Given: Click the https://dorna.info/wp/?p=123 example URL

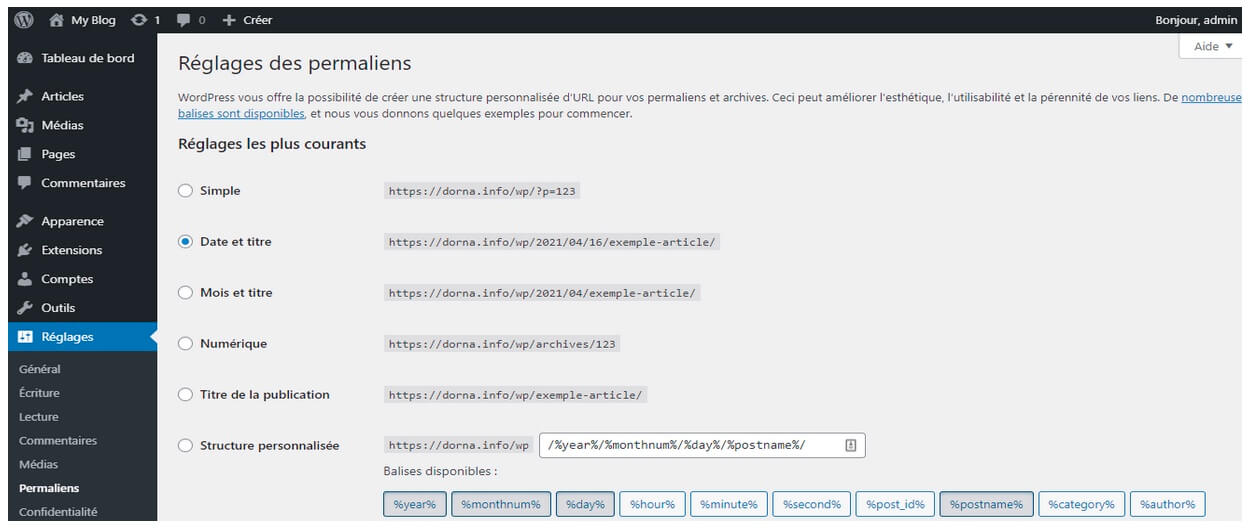Looking at the screenshot, I should [x=482, y=191].
